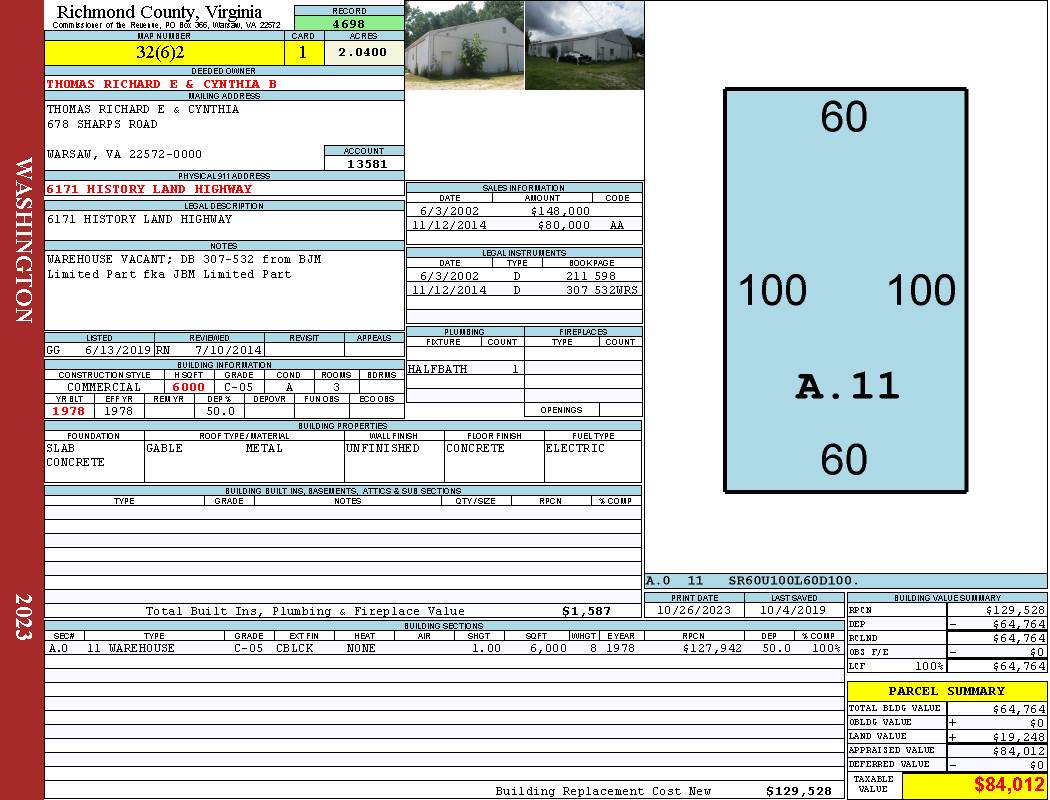
Task: Click the right warehouse photo with car
Action: 584,45
